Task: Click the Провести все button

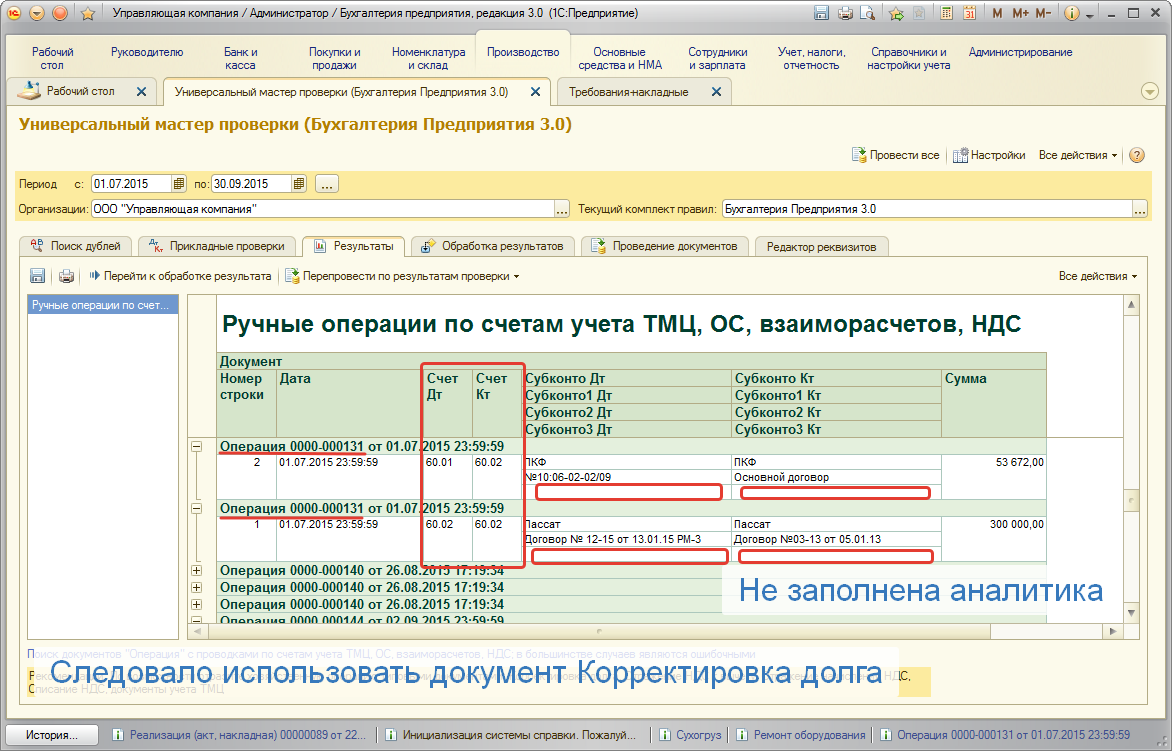Action: click(895, 155)
